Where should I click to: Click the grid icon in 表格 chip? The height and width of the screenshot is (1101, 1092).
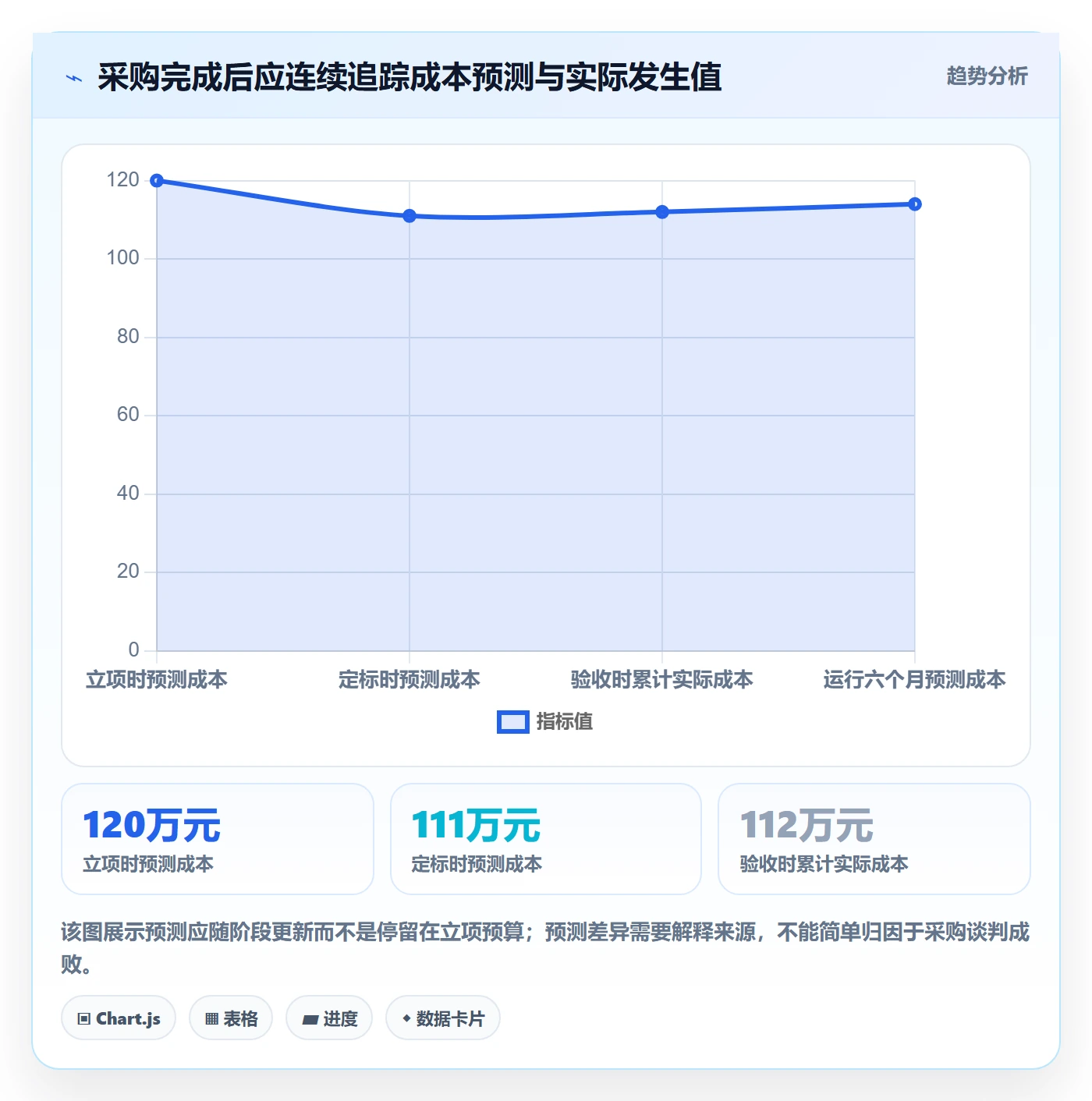point(211,1018)
